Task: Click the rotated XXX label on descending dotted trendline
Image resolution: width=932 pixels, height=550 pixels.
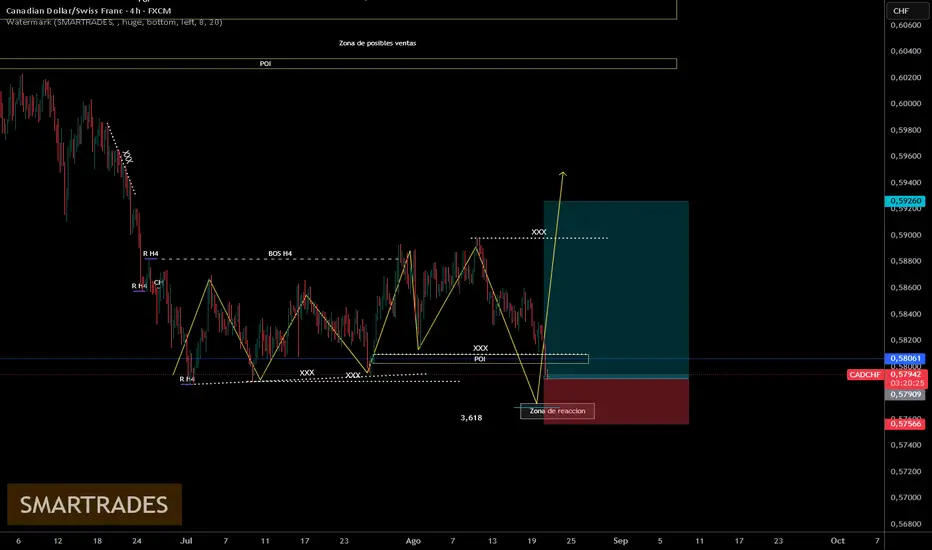Action: (x=127, y=156)
